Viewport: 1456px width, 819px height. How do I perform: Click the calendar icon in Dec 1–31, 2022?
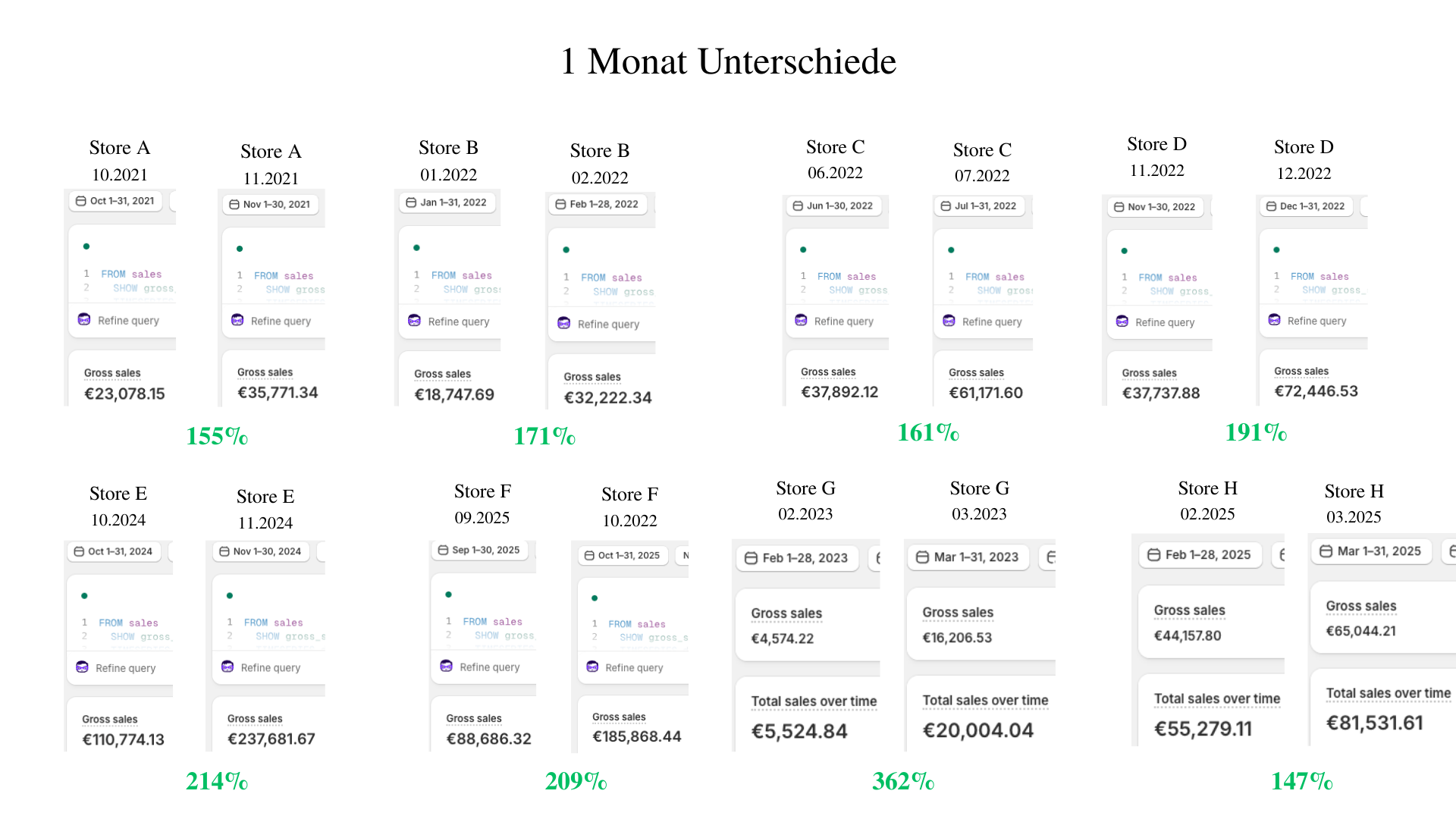pyautogui.click(x=1271, y=206)
